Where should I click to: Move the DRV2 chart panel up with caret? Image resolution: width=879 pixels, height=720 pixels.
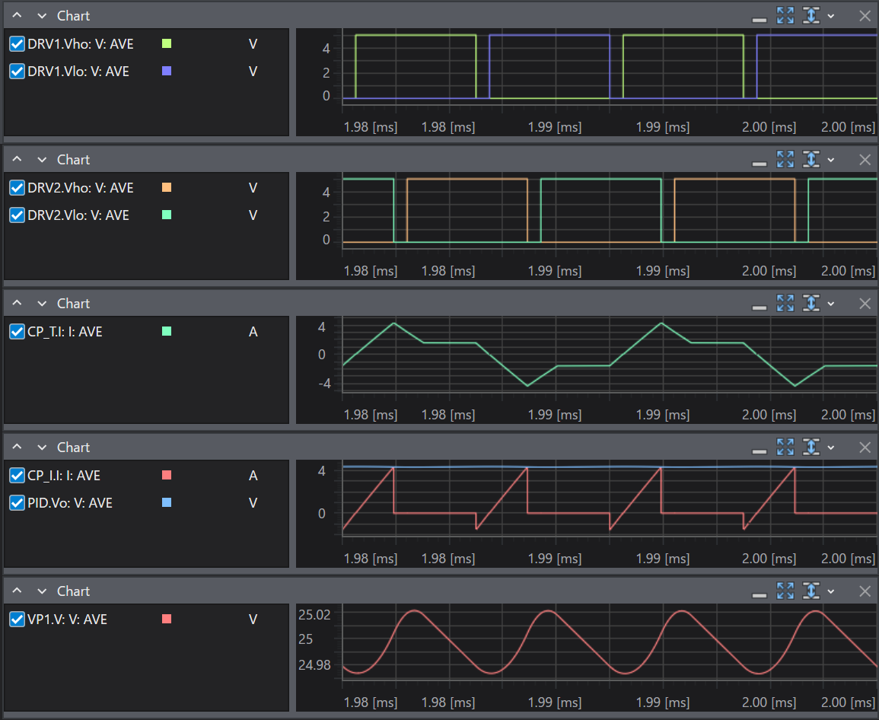click(17, 160)
